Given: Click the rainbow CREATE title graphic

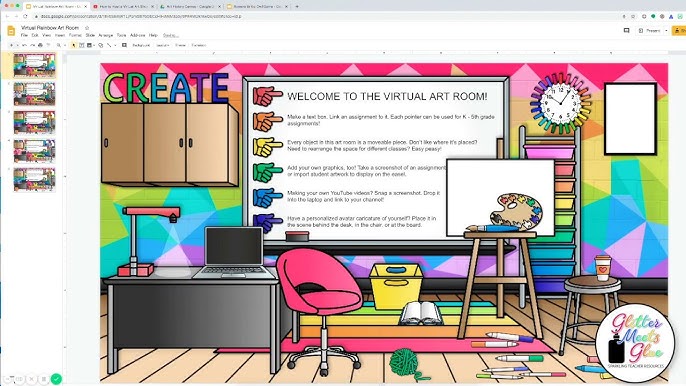Looking at the screenshot, I should tap(166, 87).
